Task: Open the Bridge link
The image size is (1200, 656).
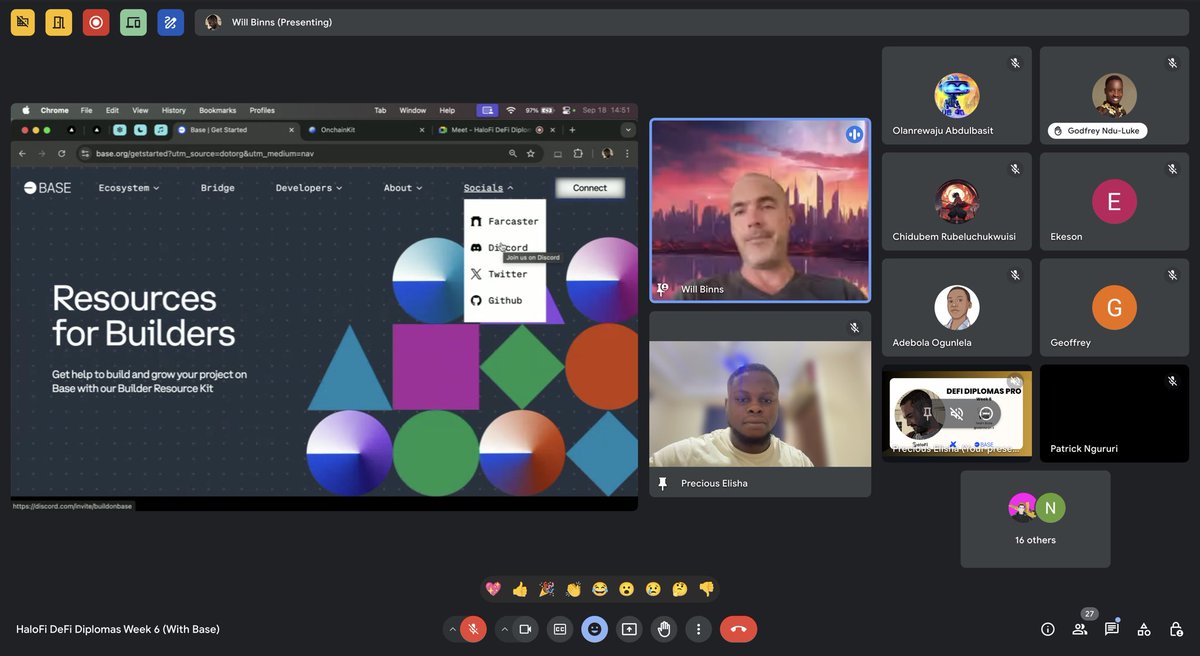Action: tap(218, 188)
